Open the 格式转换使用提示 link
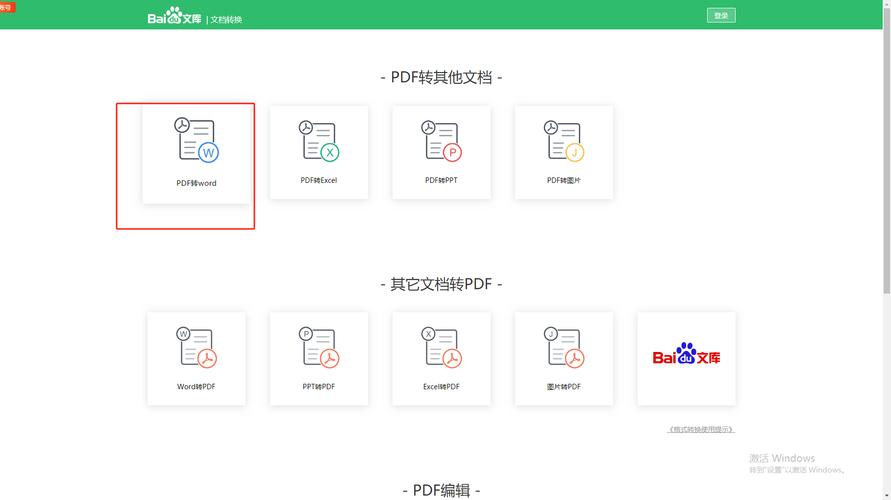This screenshot has width=891, height=500. click(x=700, y=429)
